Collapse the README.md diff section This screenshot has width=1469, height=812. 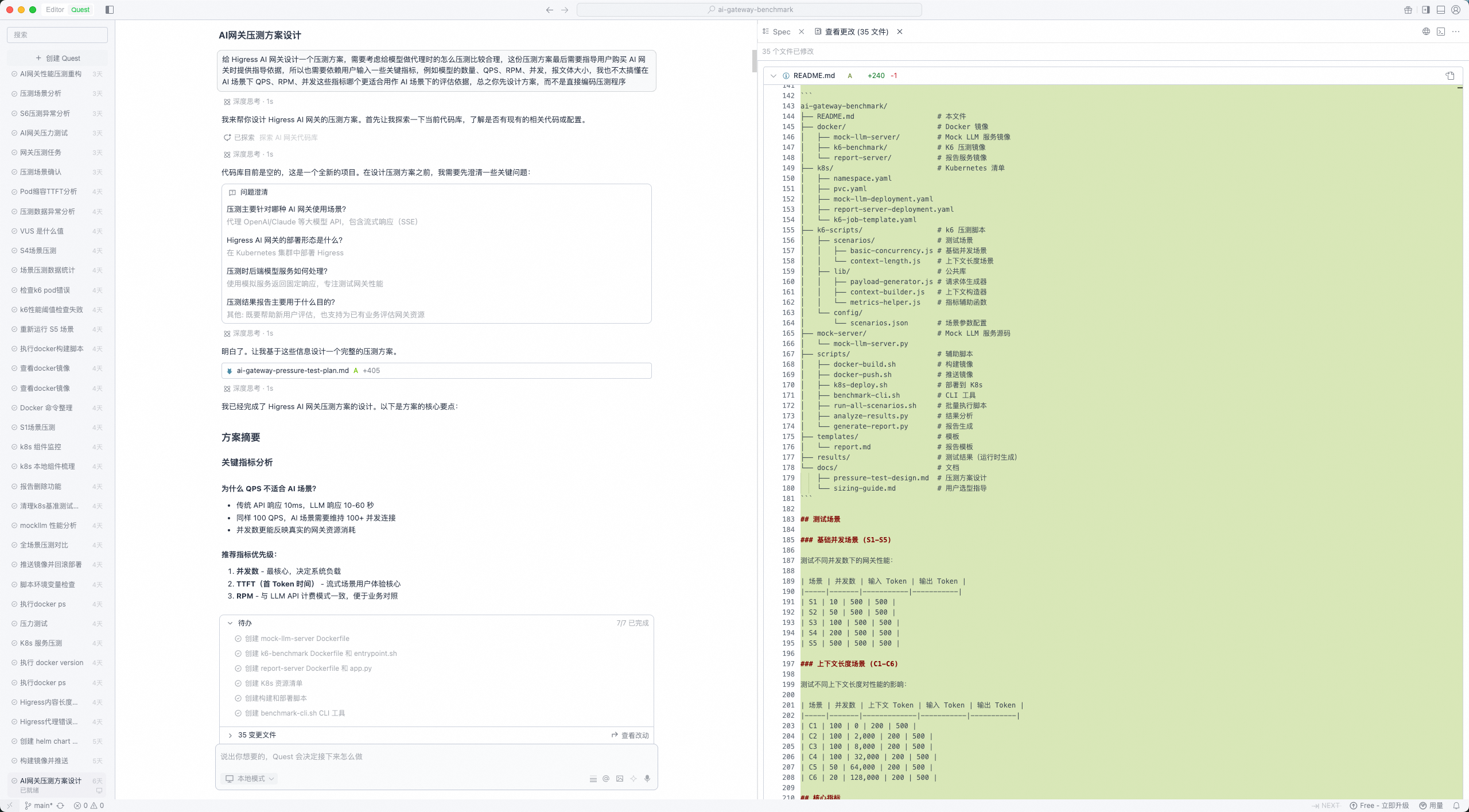pos(774,76)
